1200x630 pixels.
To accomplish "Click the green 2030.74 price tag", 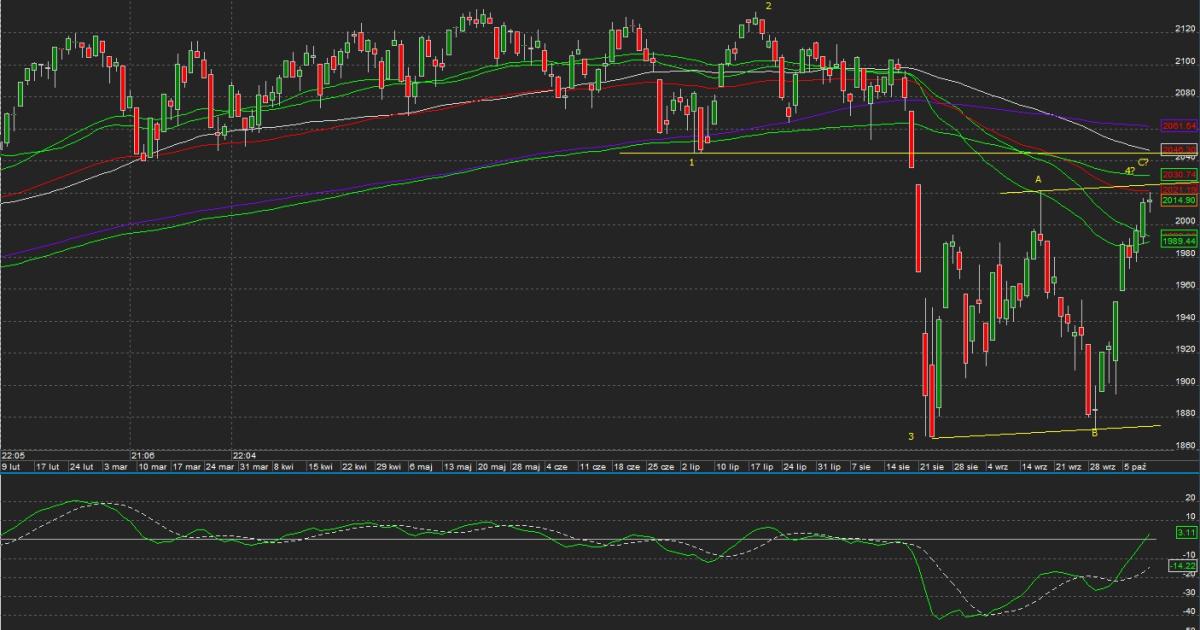I will [x=1179, y=174].
